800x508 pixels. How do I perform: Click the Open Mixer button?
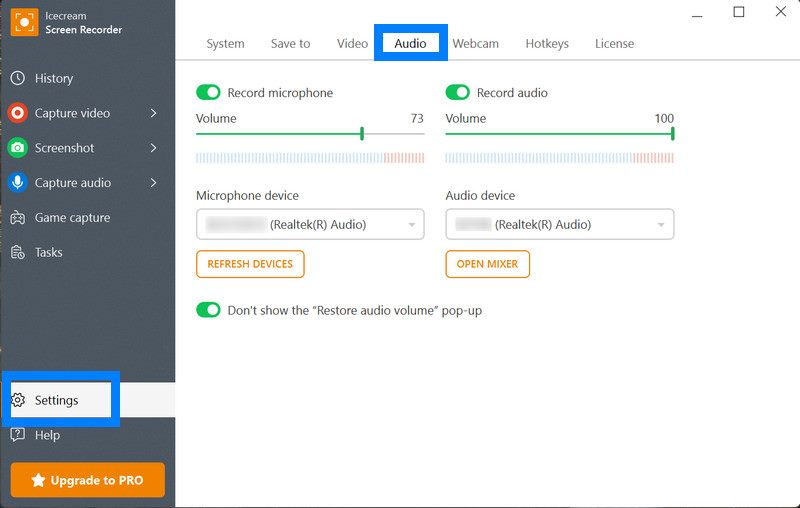pos(487,264)
